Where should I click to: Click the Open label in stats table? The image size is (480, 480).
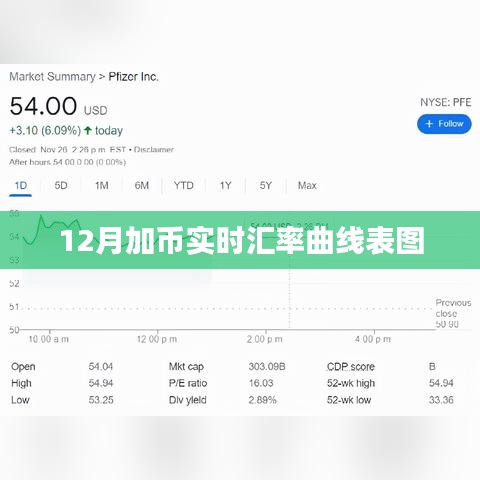[x=23, y=367]
